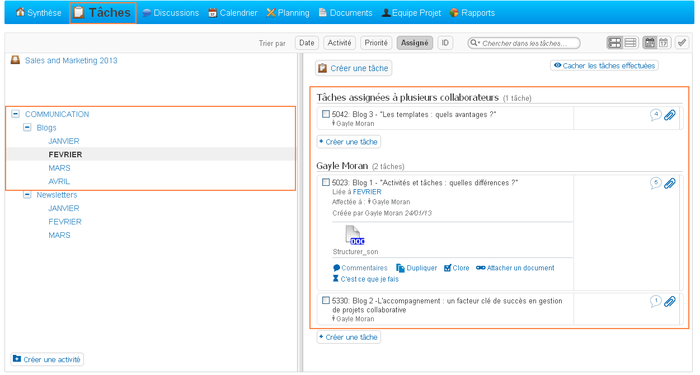The width and height of the screenshot is (700, 375).
Task: Click paperclip icon on task 5330
Action: click(x=670, y=301)
